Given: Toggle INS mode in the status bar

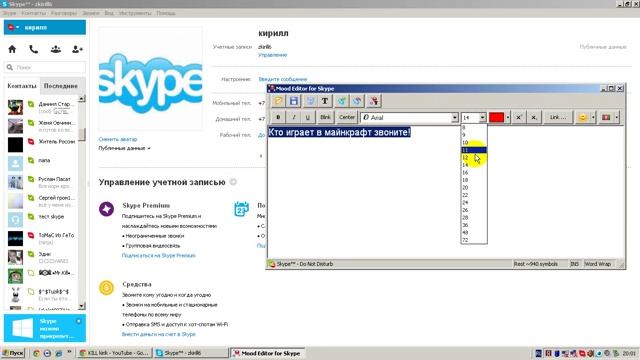Looking at the screenshot, I should click(x=574, y=264).
